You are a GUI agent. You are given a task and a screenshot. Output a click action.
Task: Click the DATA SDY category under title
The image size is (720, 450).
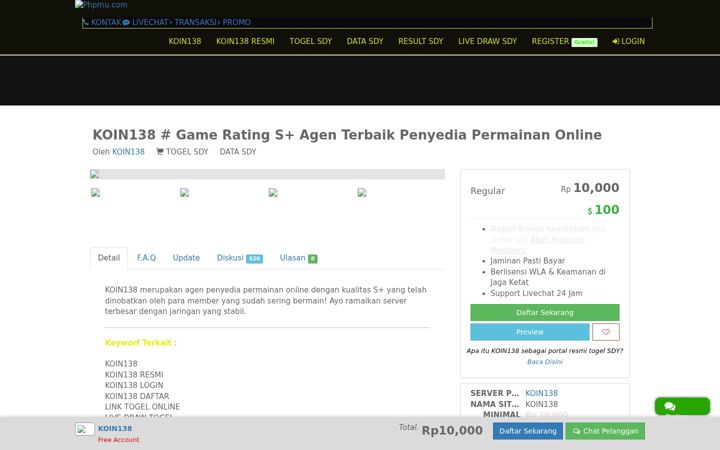(x=237, y=152)
